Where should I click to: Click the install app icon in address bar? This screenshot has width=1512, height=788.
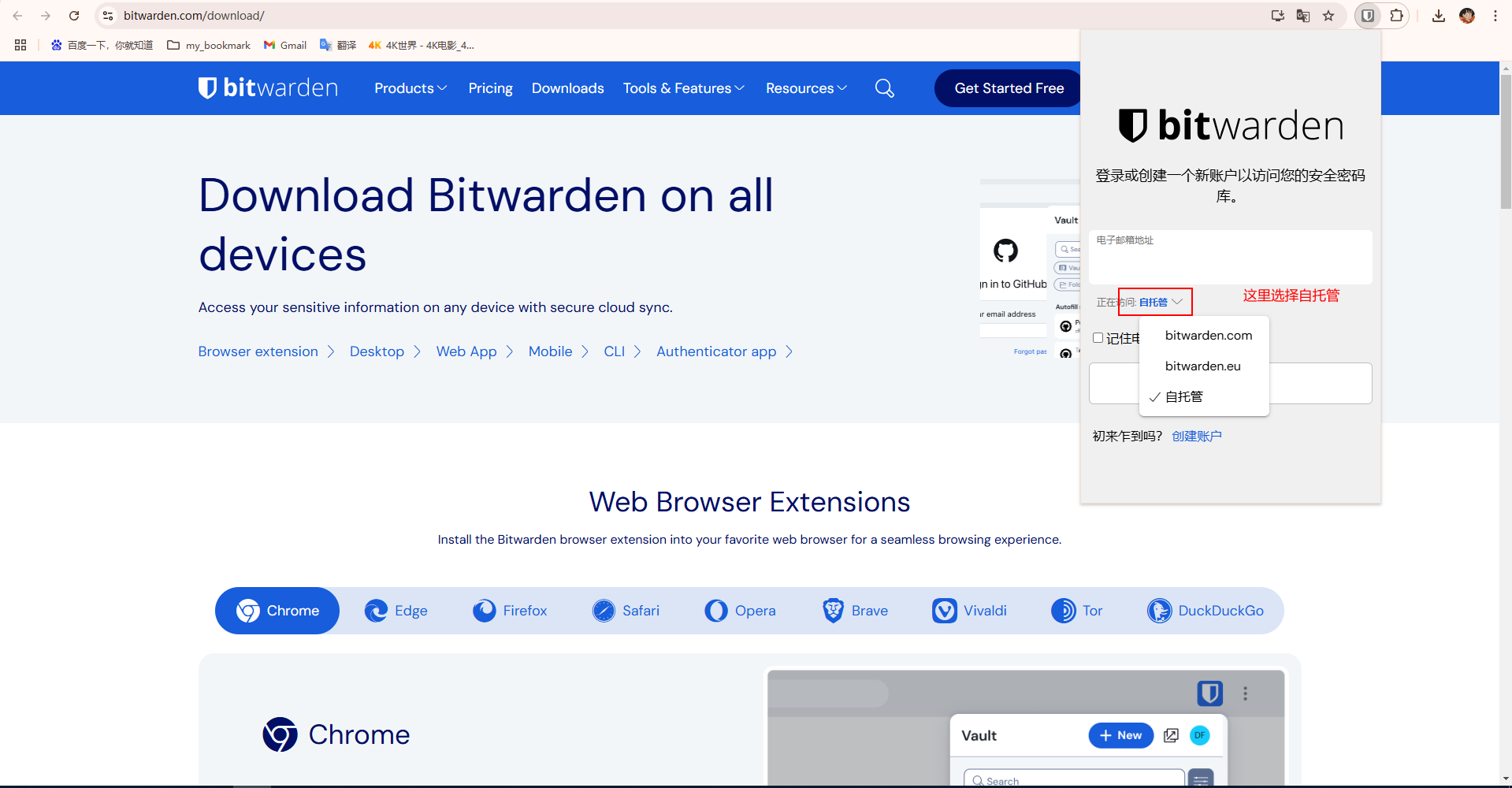tap(1278, 16)
